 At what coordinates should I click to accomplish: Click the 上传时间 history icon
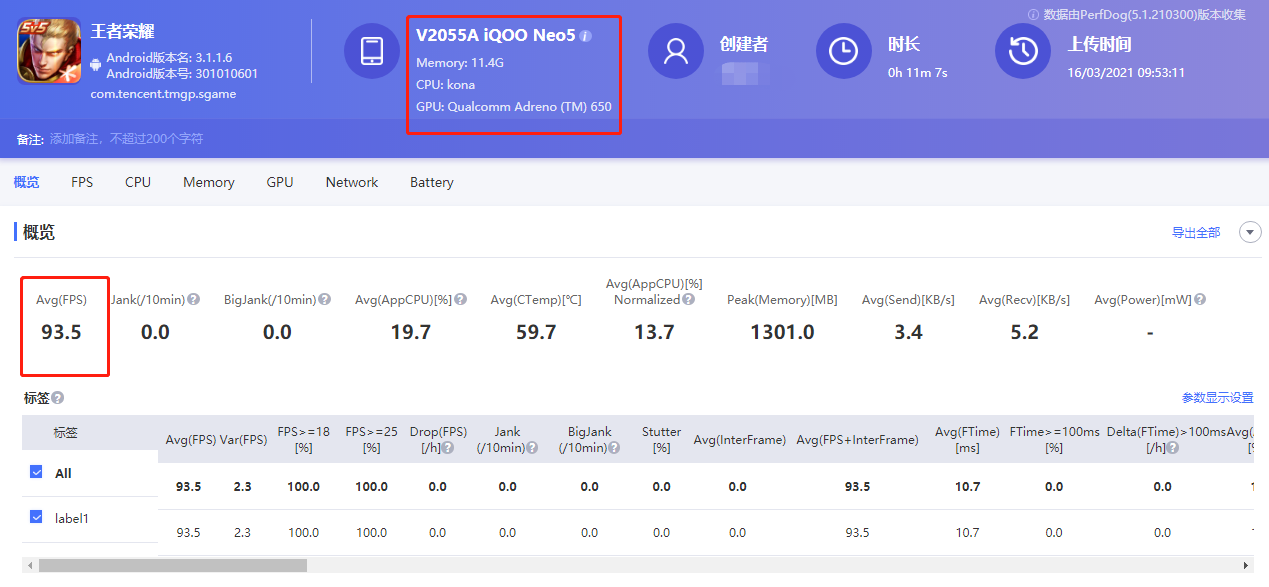(1023, 51)
